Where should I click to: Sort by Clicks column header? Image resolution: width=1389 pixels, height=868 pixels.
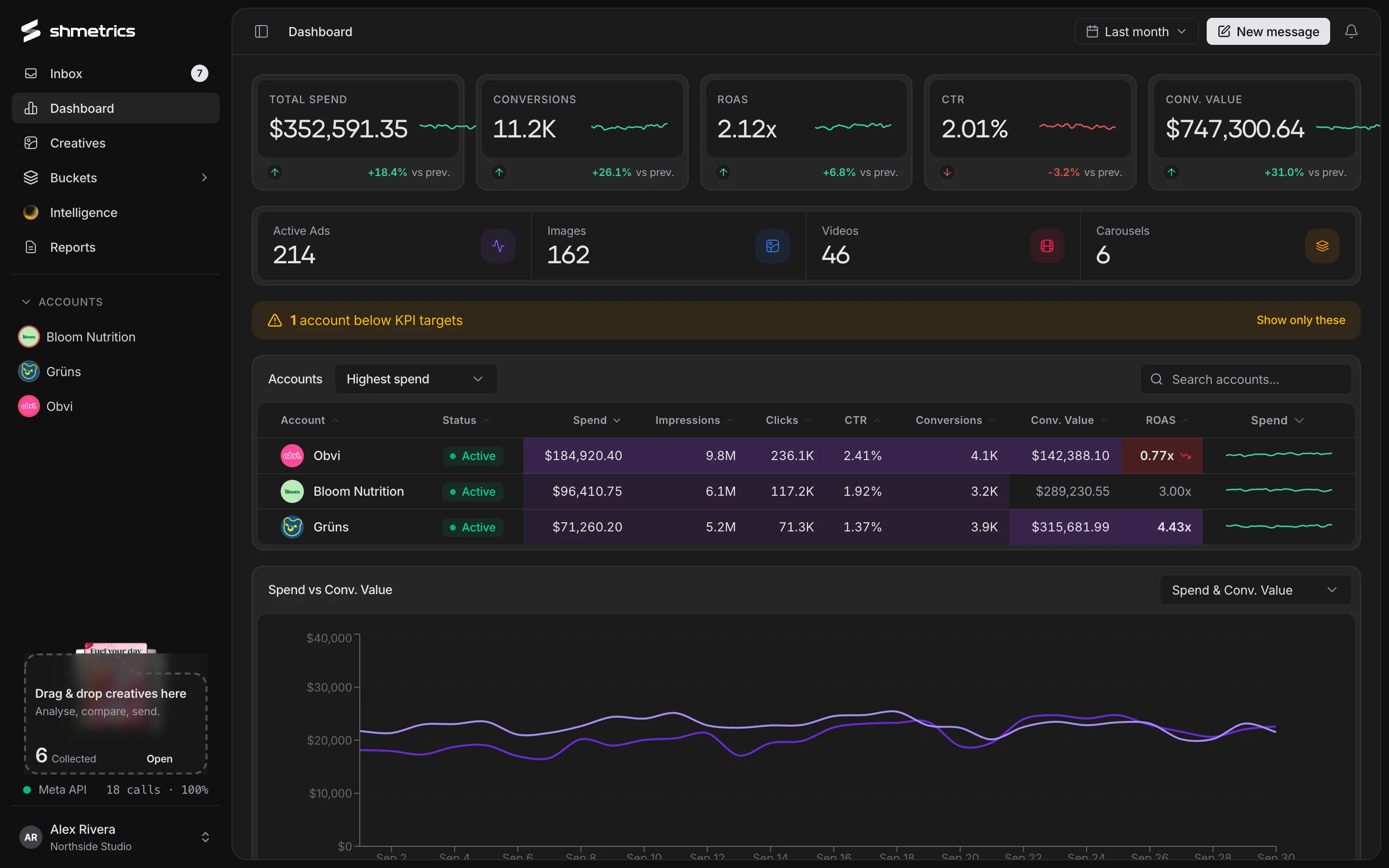(x=789, y=421)
